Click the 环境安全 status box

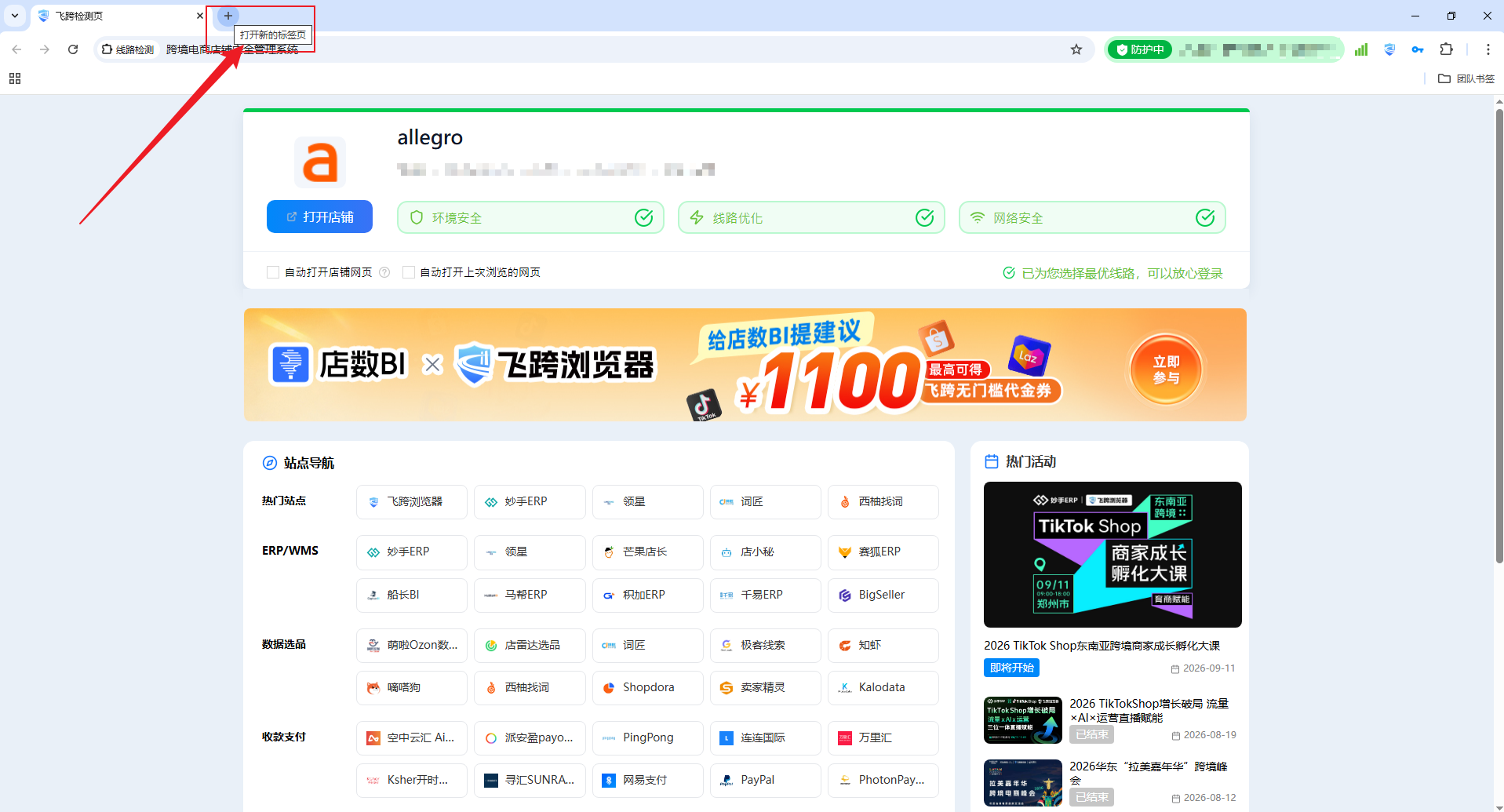[x=531, y=217]
